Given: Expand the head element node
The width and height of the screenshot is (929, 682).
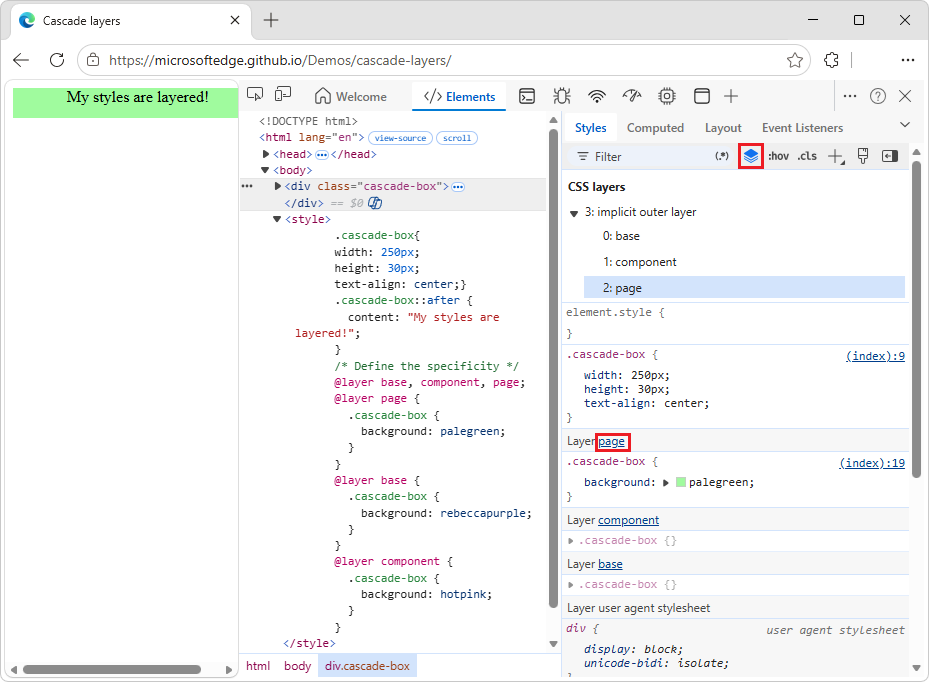Looking at the screenshot, I should pos(266,154).
